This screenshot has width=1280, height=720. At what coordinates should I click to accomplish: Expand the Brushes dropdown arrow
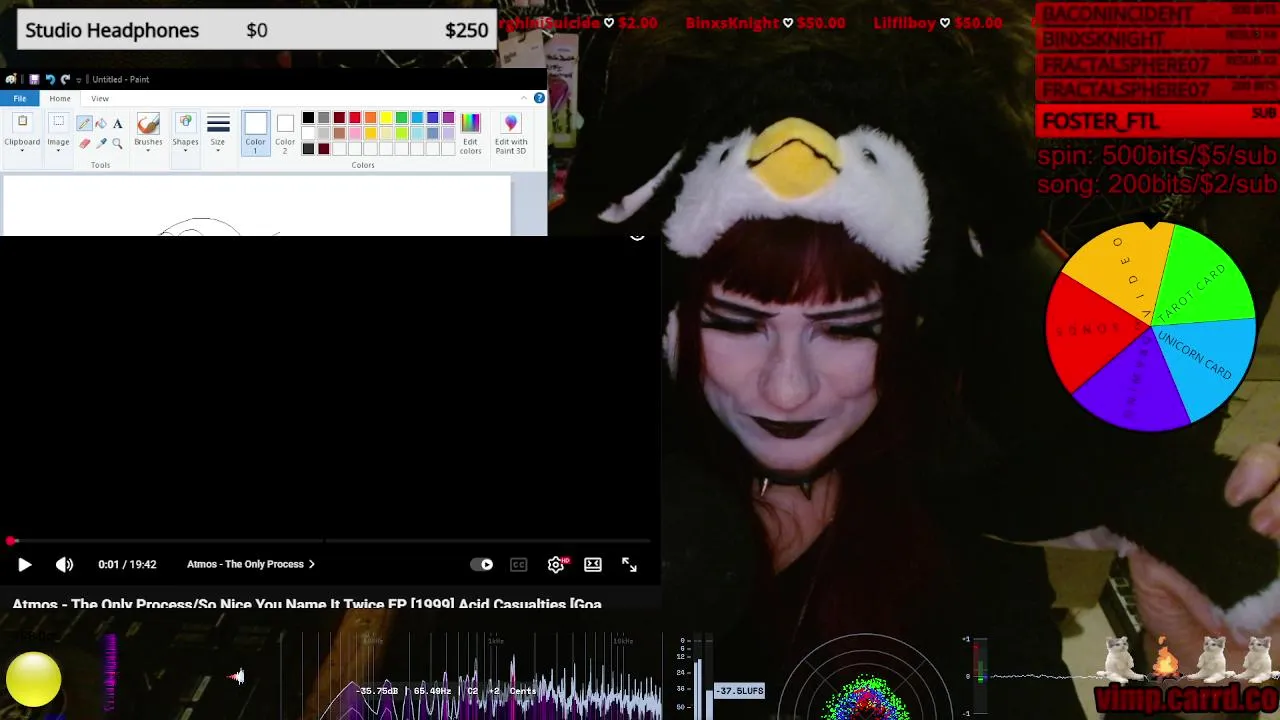coord(148,150)
